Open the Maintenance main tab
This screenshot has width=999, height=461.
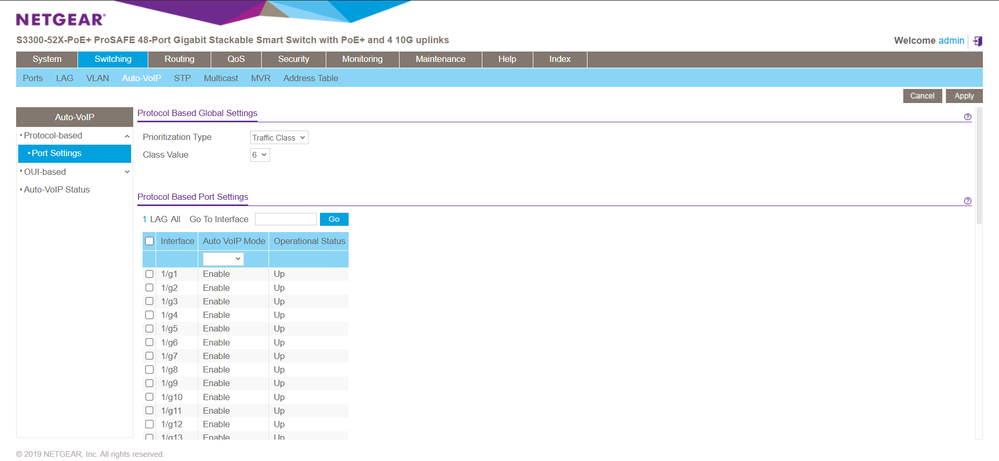(x=440, y=59)
